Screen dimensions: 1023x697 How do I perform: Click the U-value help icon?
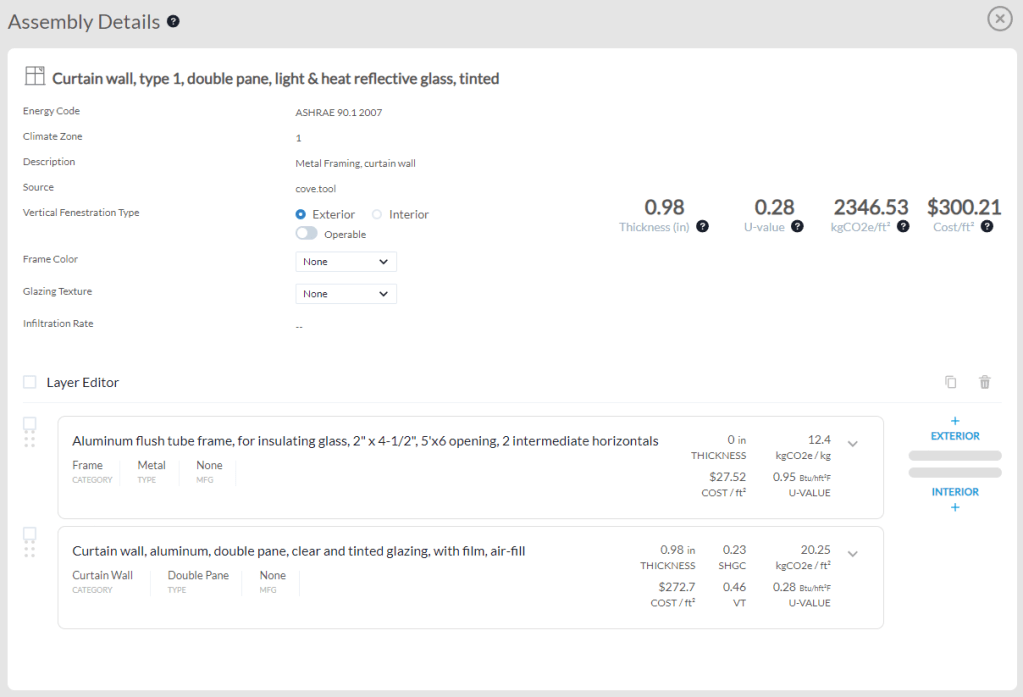[797, 227]
